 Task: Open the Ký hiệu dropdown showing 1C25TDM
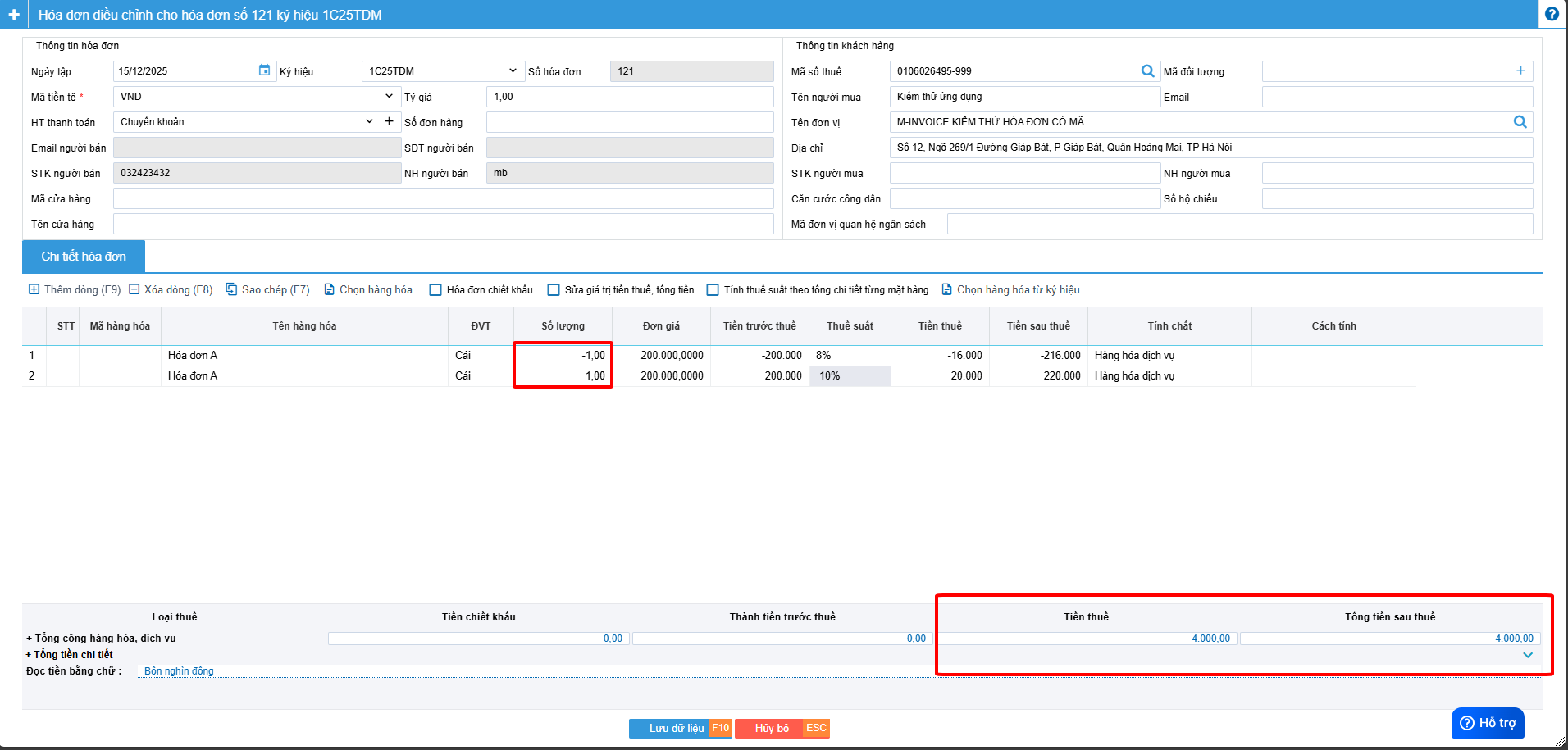(x=512, y=71)
